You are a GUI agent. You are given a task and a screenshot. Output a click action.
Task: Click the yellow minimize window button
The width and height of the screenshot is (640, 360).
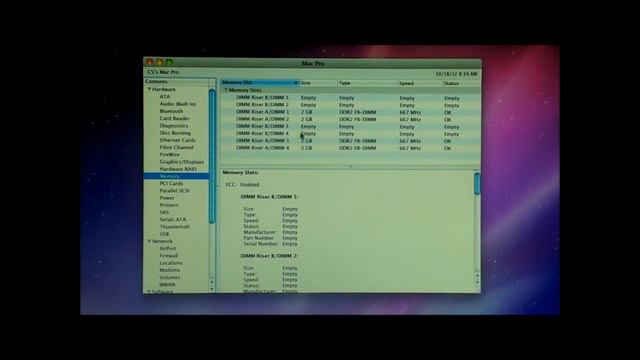160,62
